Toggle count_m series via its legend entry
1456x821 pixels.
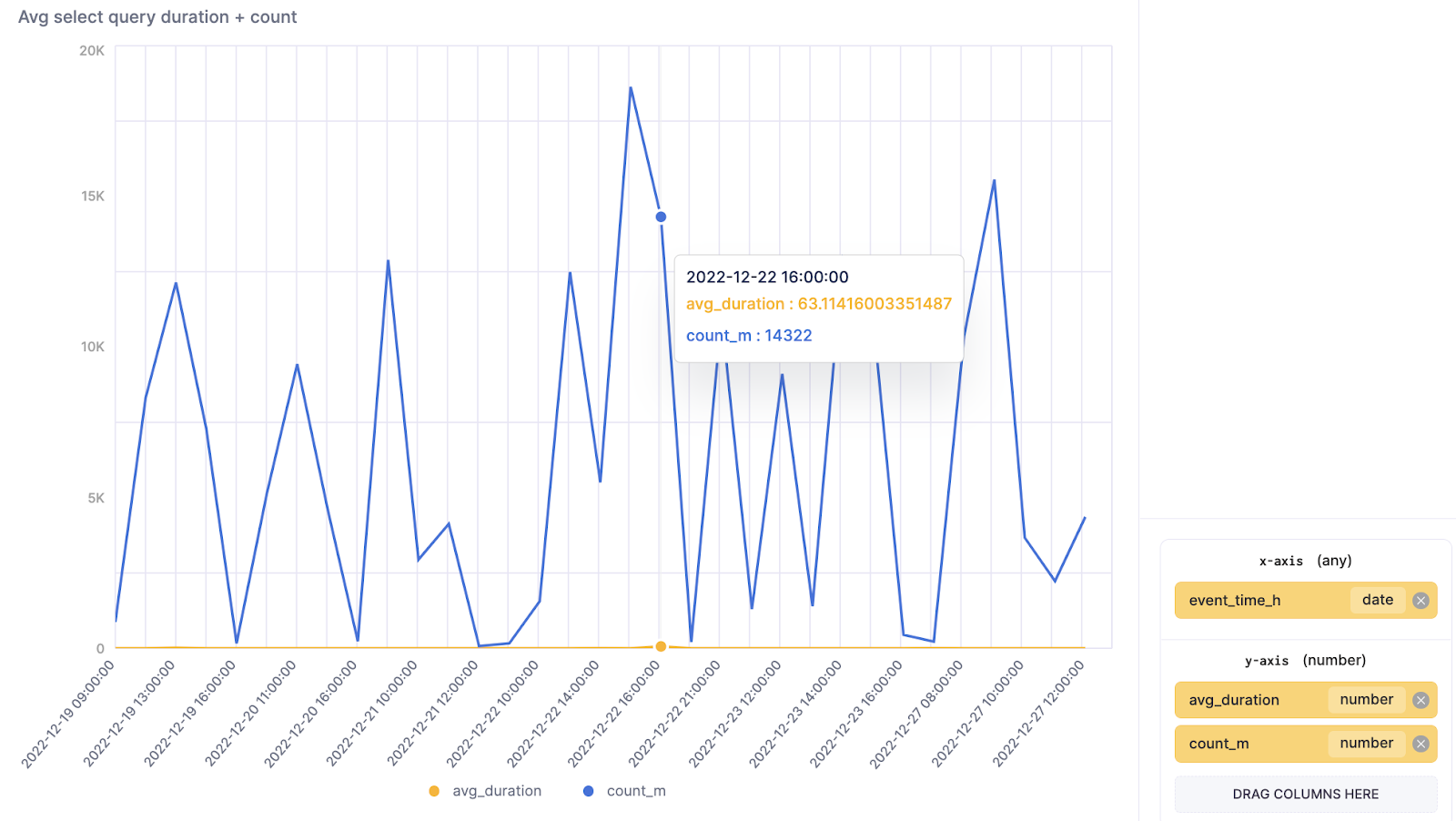(x=636, y=791)
